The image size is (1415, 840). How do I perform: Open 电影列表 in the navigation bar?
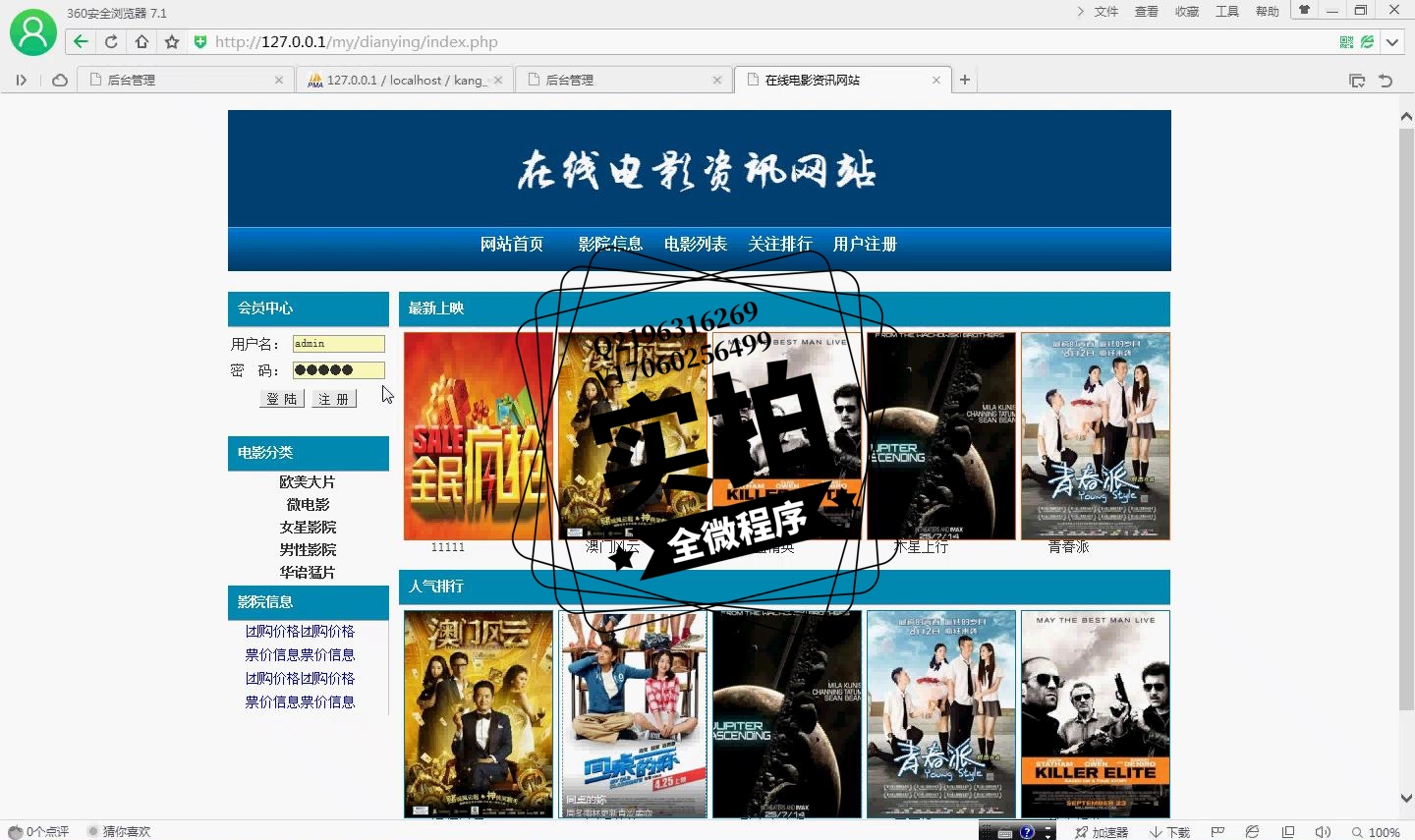[696, 244]
